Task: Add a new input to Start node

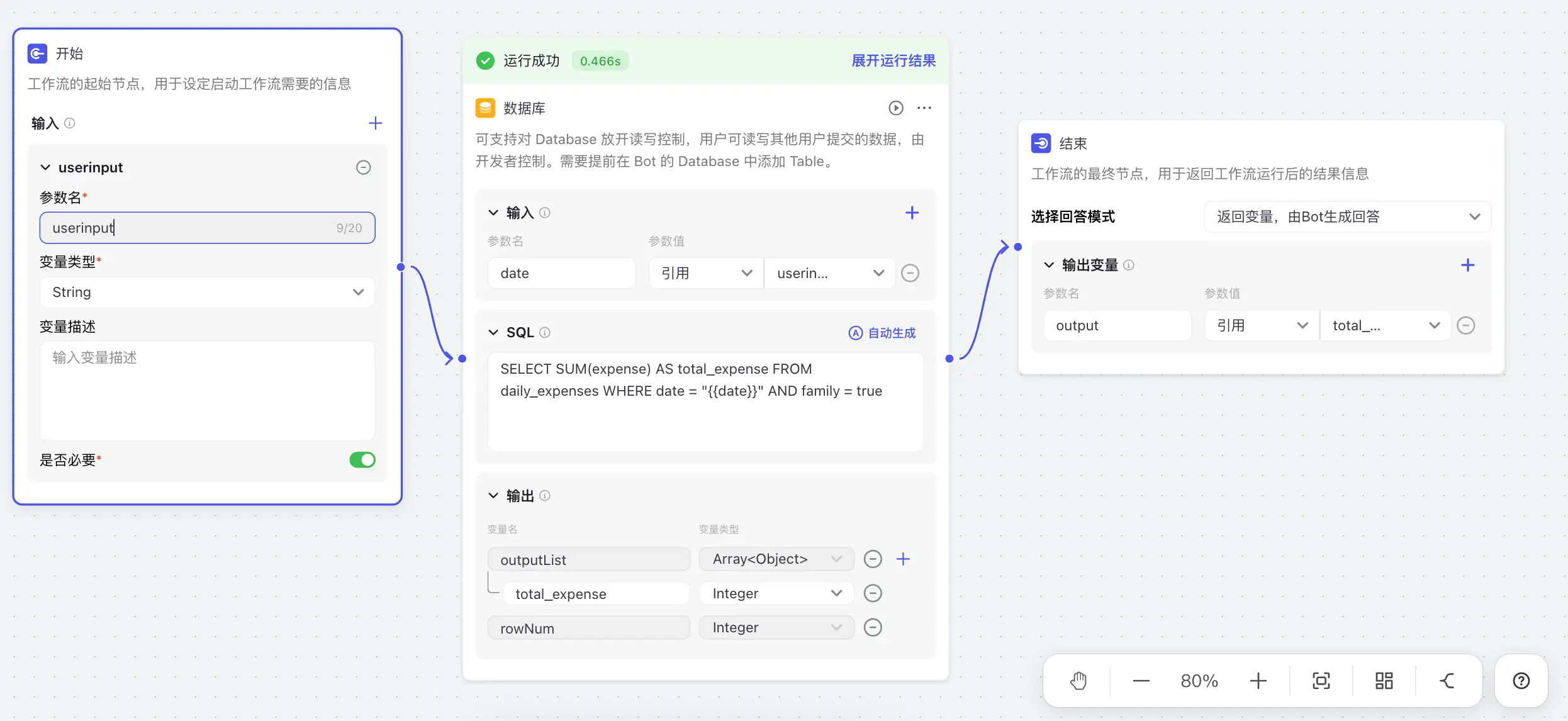Action: click(x=375, y=123)
